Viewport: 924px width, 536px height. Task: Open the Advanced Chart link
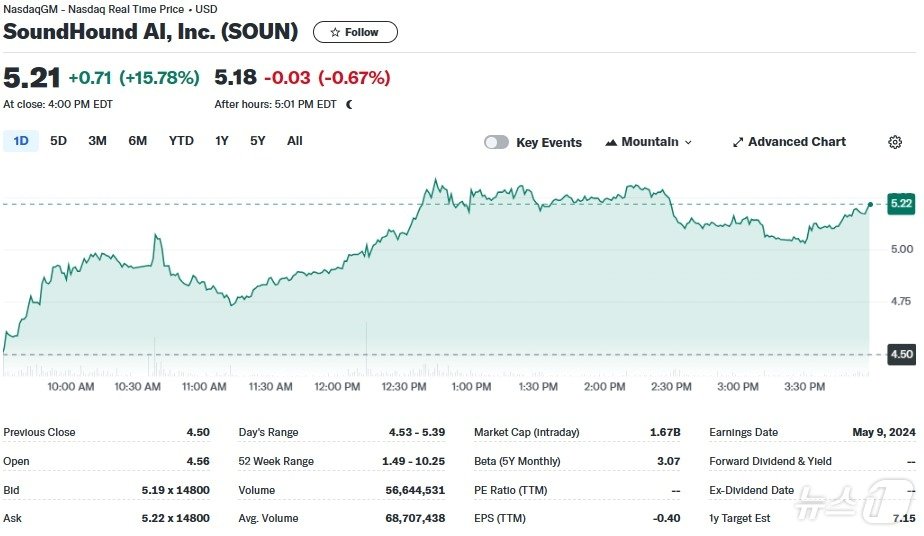pos(796,142)
